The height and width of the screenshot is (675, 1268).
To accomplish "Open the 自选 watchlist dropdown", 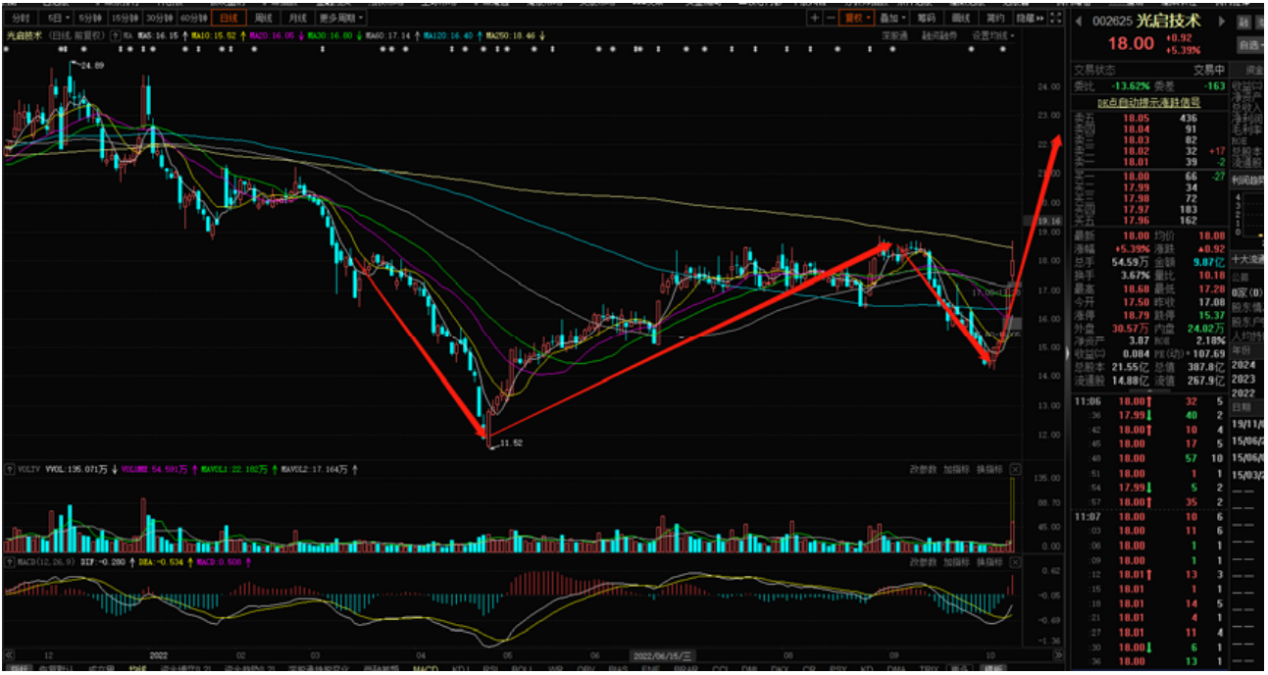I will pos(1250,45).
